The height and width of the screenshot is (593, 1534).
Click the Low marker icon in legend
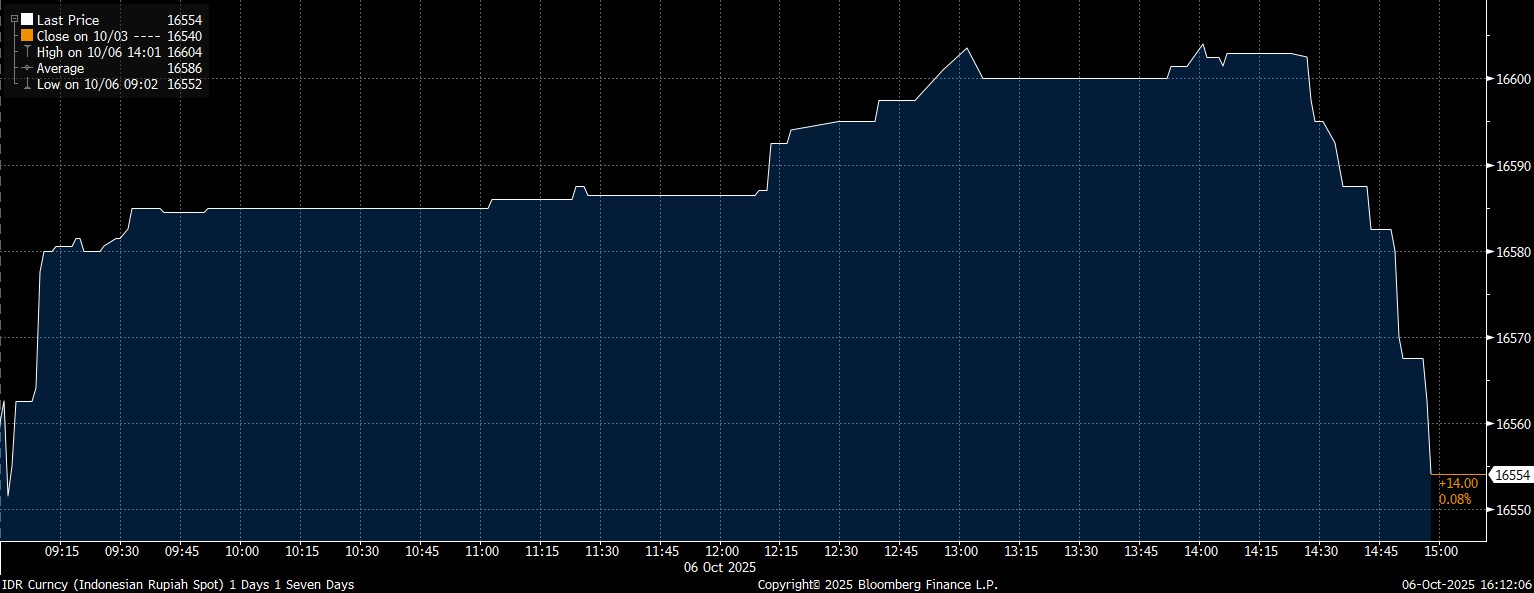click(27, 85)
